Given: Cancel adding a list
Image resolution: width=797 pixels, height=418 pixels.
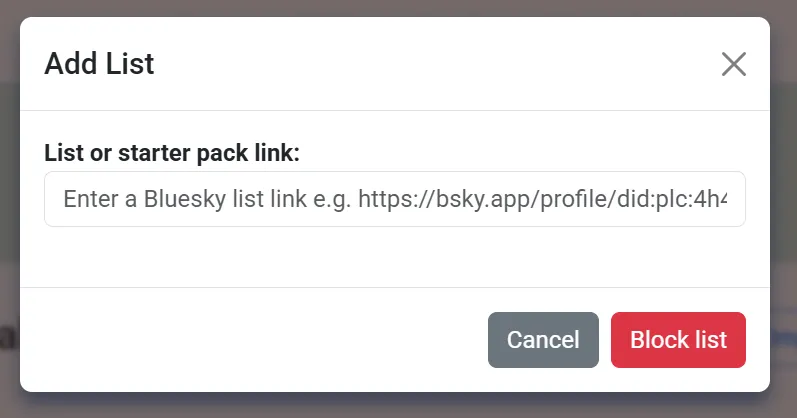Looking at the screenshot, I should coord(543,340).
